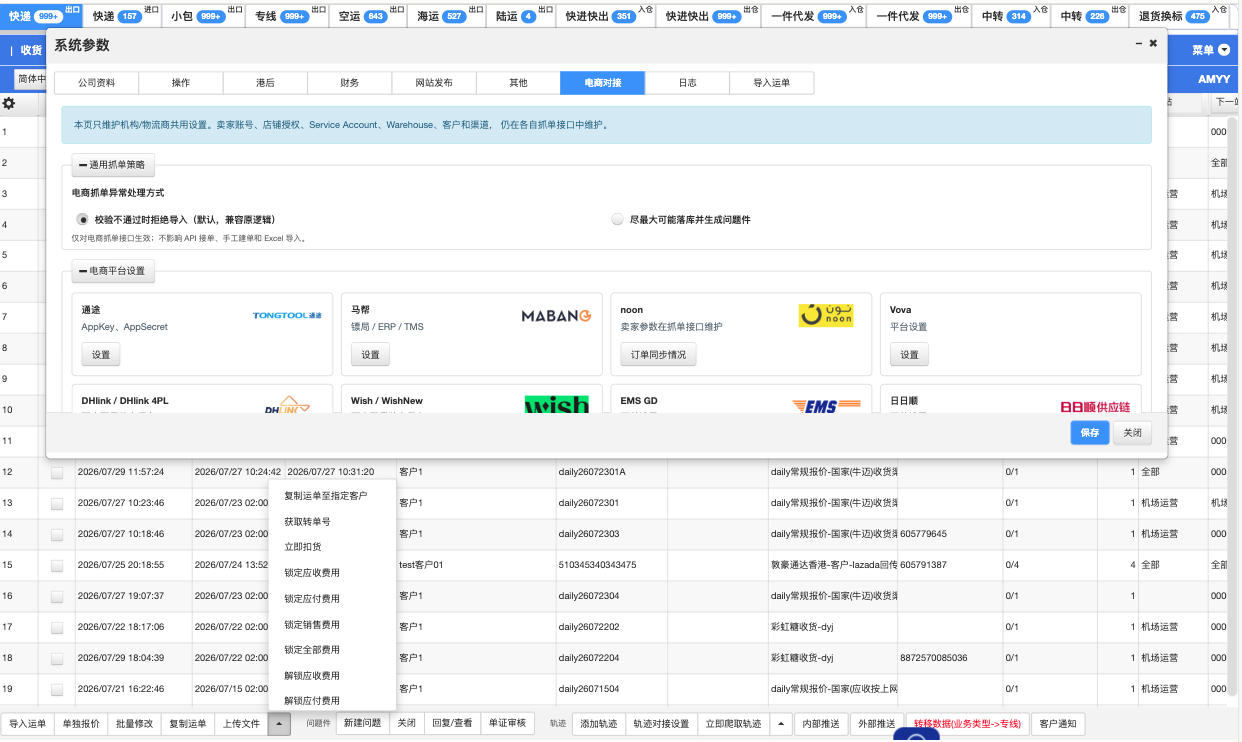Open 设置 for the 通途 platform
Viewport: 1242px width, 742px height.
pyautogui.click(x=101, y=355)
